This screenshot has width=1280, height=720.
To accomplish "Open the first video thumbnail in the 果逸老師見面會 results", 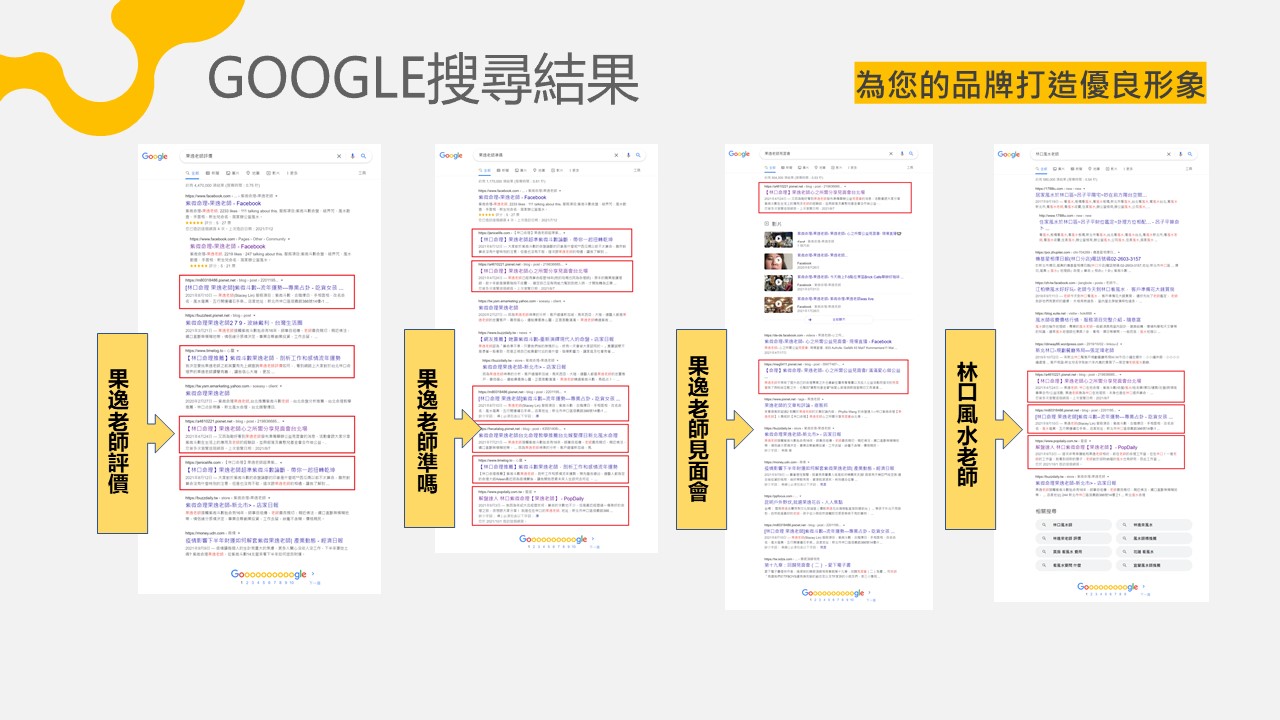I will coord(779,239).
